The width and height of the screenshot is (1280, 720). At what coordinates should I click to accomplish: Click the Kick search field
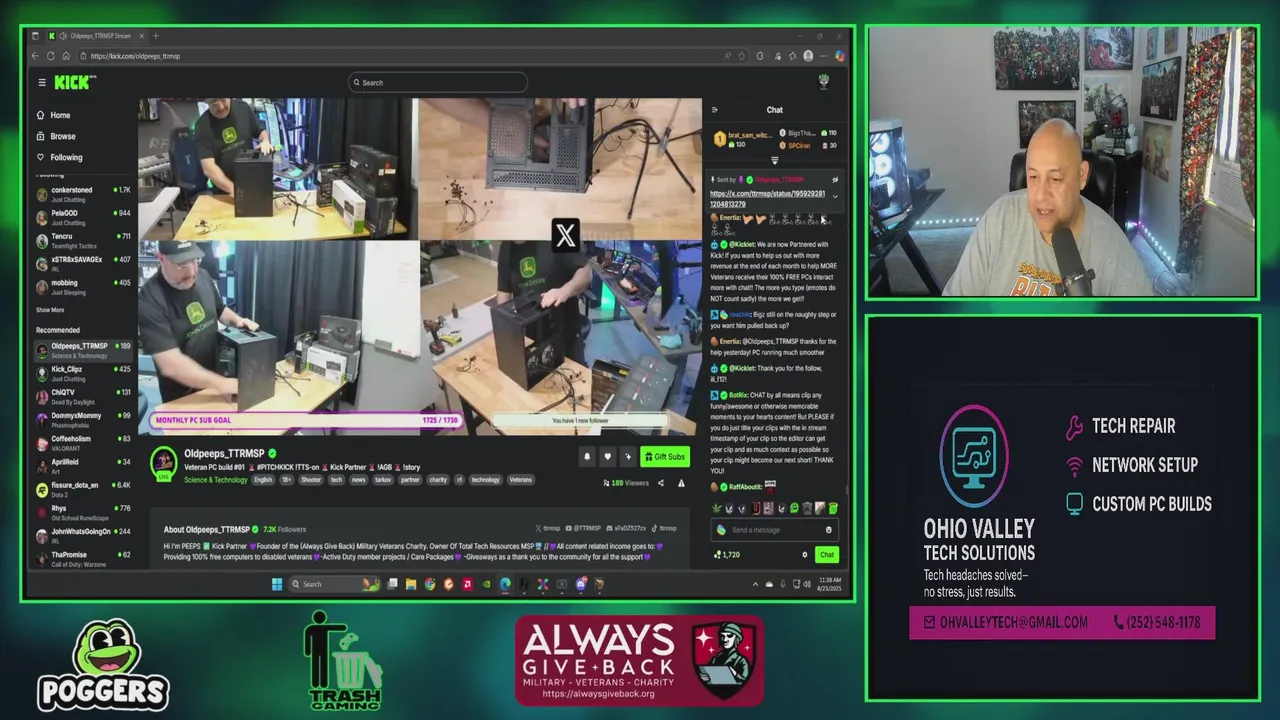(x=438, y=83)
